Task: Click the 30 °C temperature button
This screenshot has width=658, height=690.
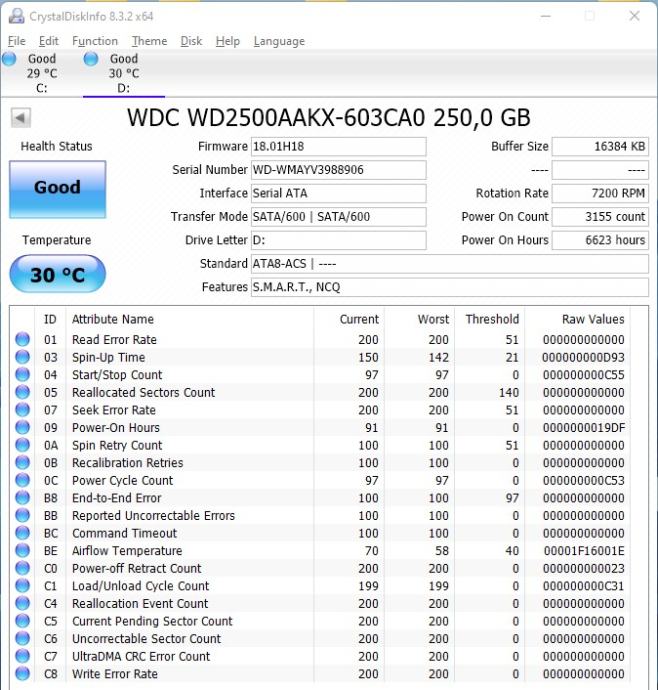Action: 58,274
